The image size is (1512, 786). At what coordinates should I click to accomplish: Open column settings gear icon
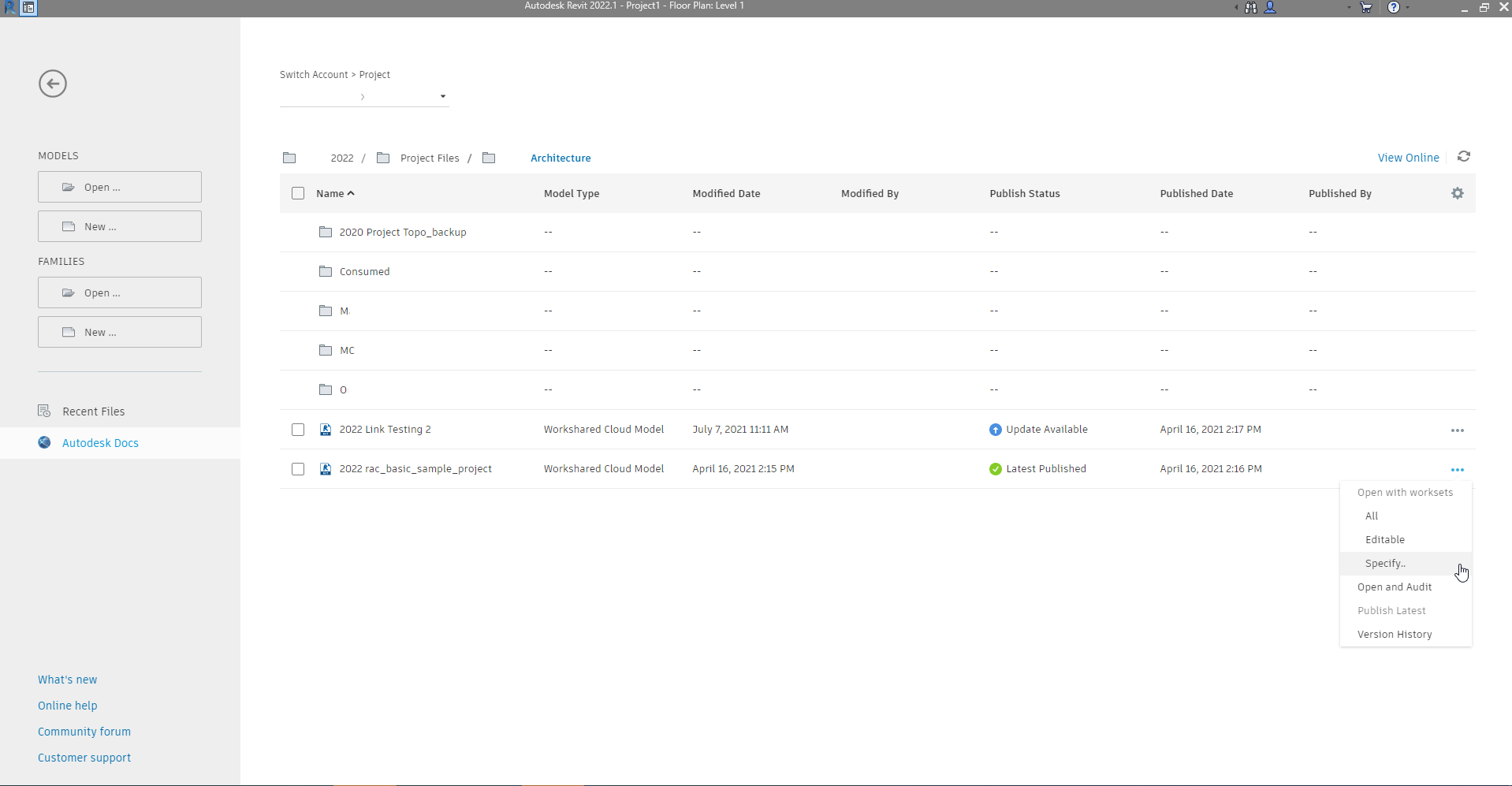1458,193
